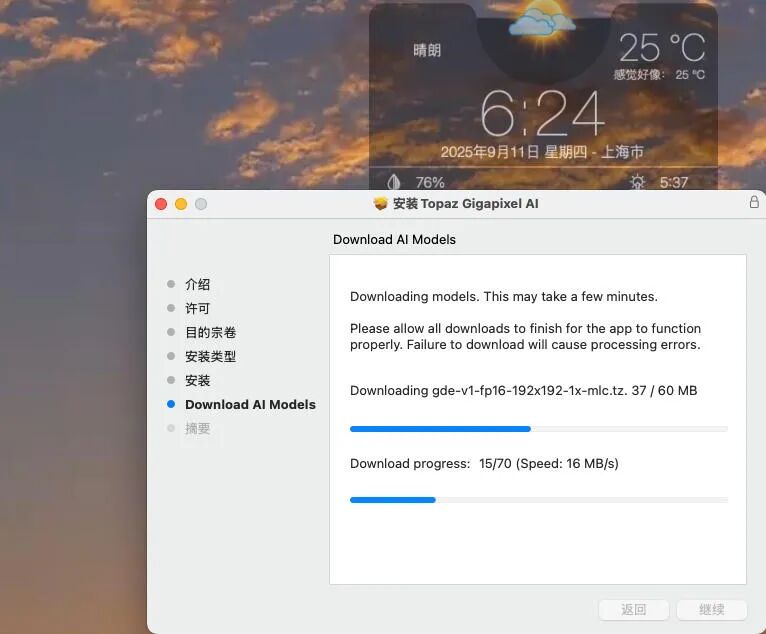Click the lock icon in installer title bar
Screen dimensions: 766x634
pos(754,202)
